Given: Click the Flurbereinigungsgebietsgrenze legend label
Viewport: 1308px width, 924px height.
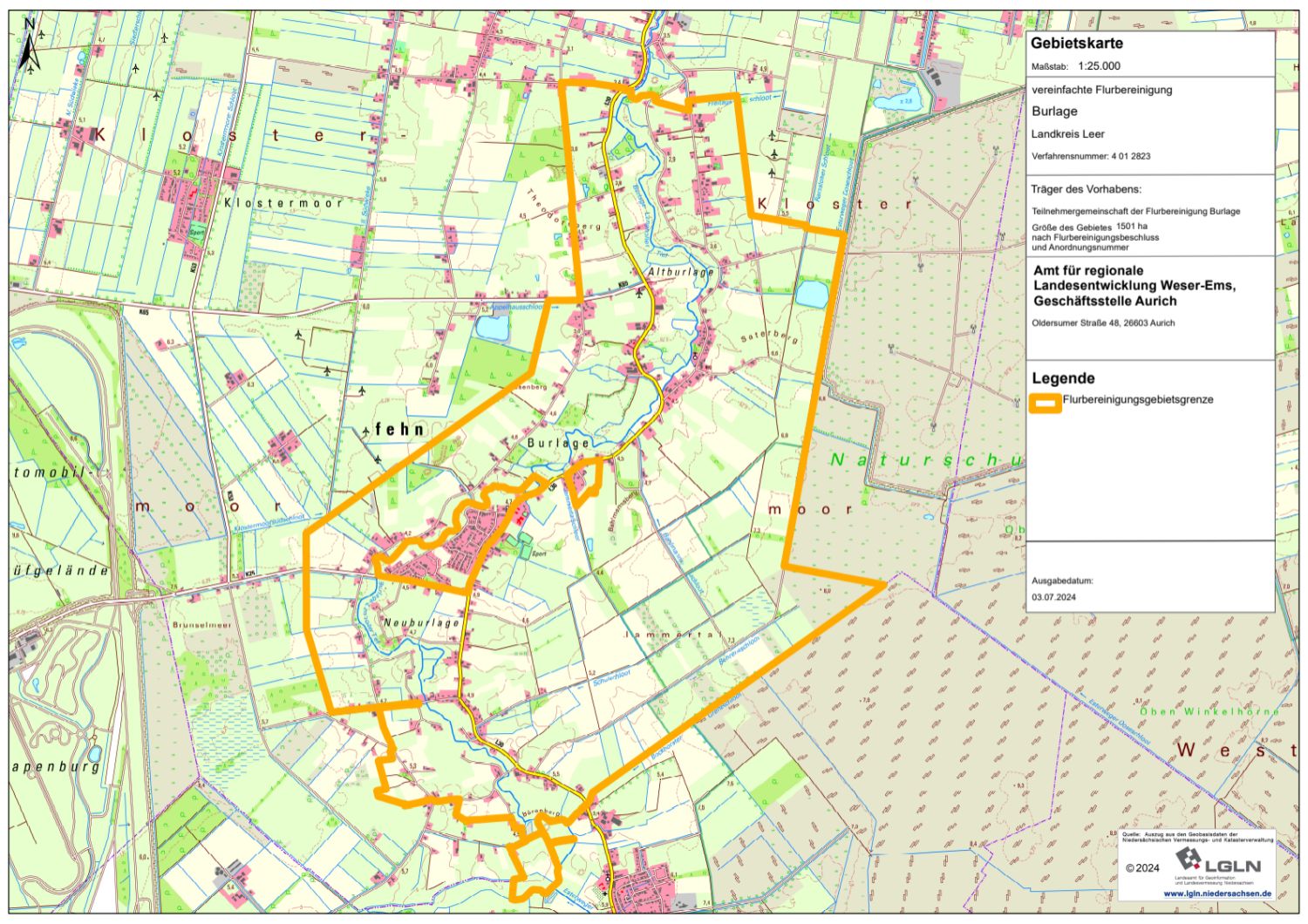Looking at the screenshot, I should [1138, 400].
